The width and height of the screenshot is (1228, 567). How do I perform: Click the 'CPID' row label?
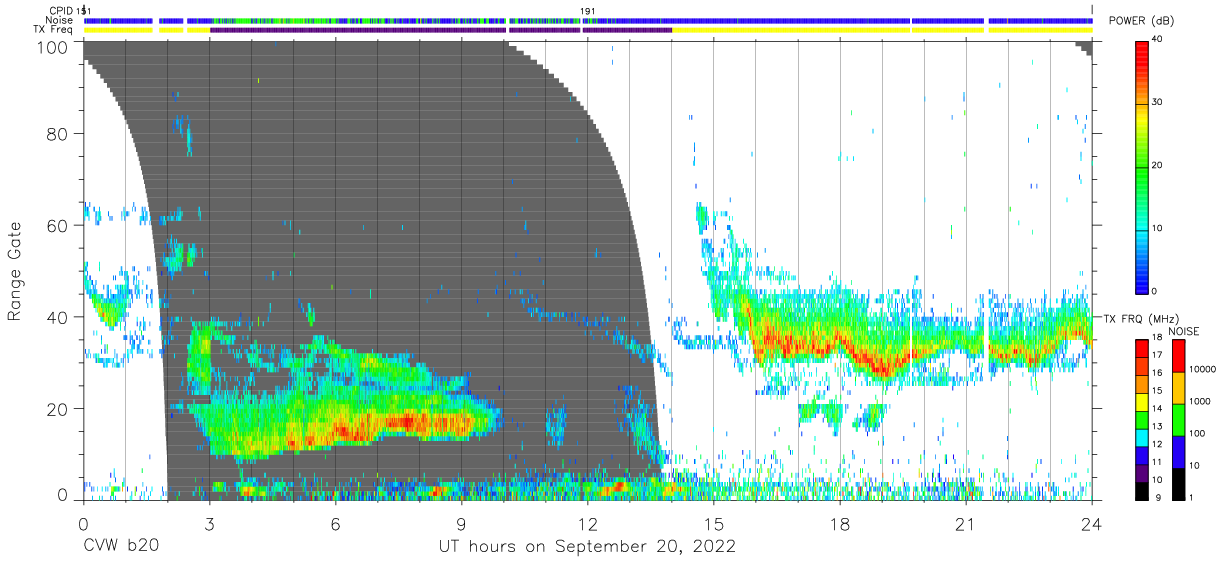61,11
